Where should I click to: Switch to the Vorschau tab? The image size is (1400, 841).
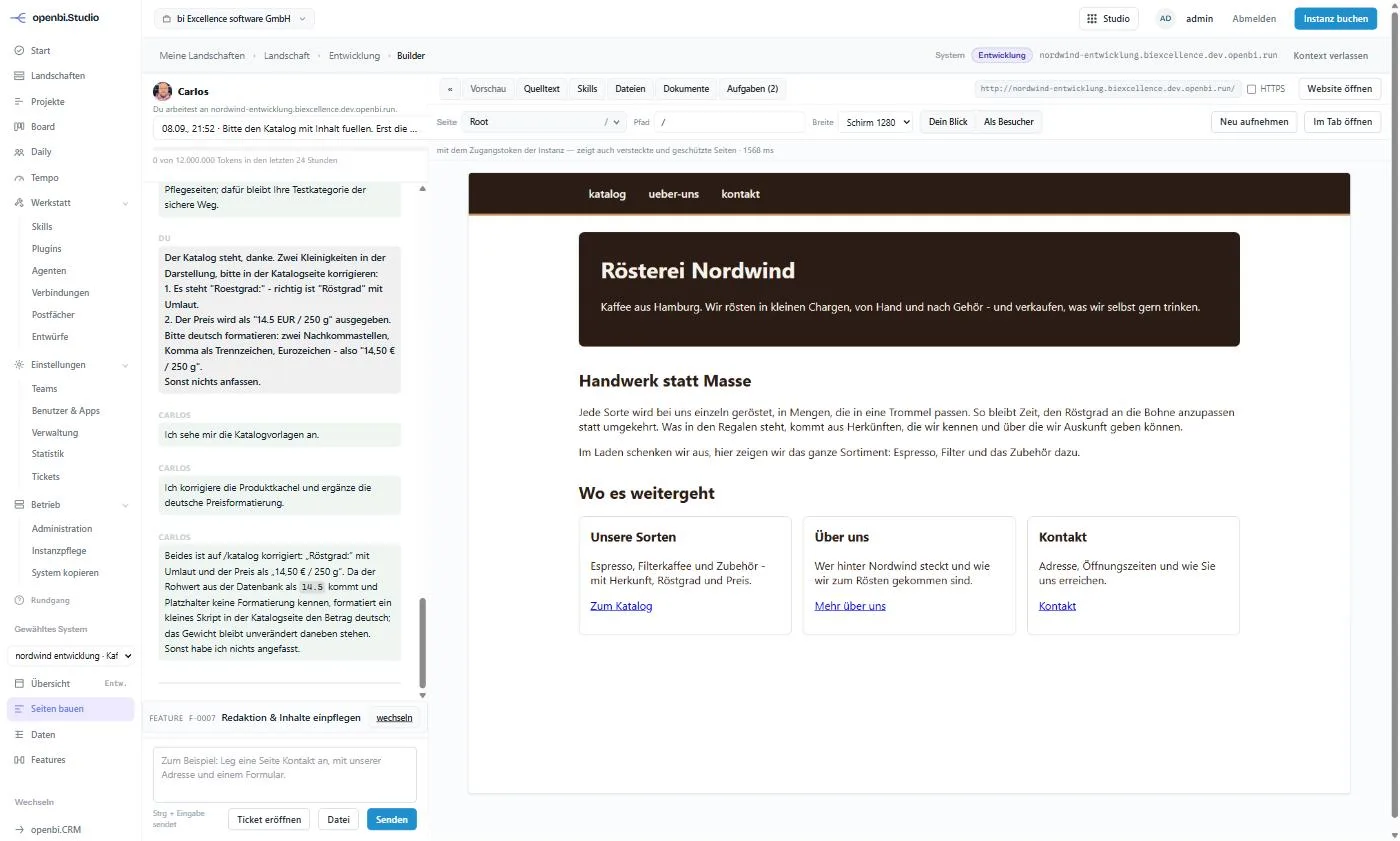[488, 89]
